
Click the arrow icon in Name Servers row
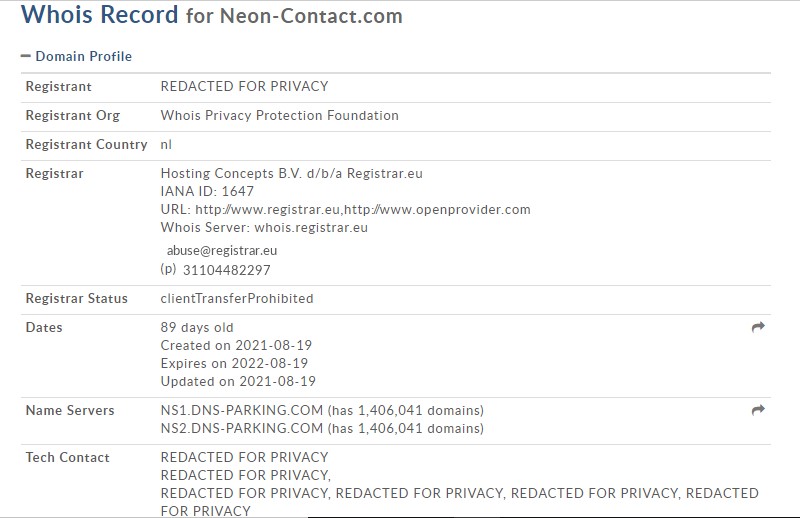(x=758, y=410)
